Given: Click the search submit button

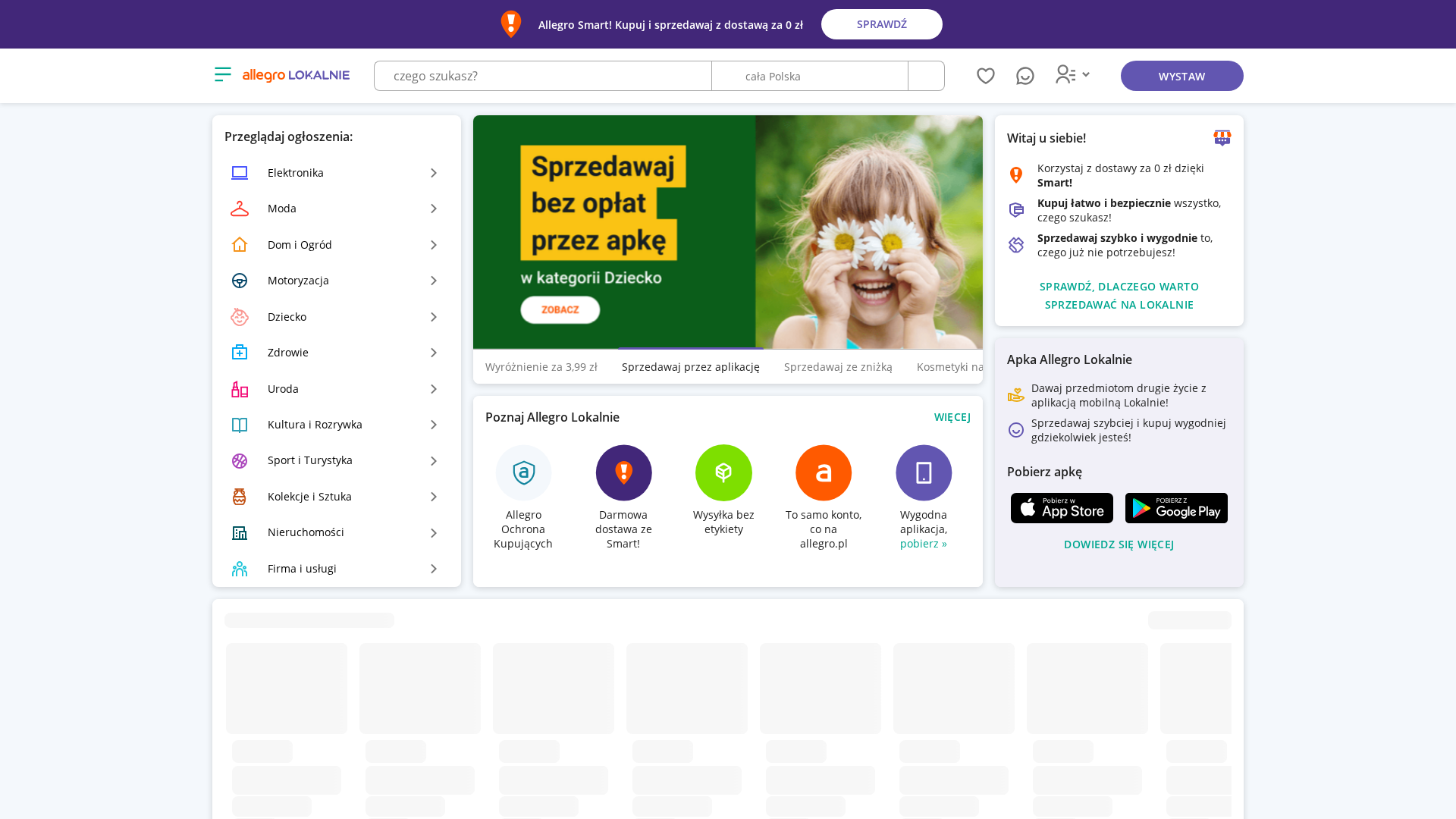Looking at the screenshot, I should click(927, 76).
